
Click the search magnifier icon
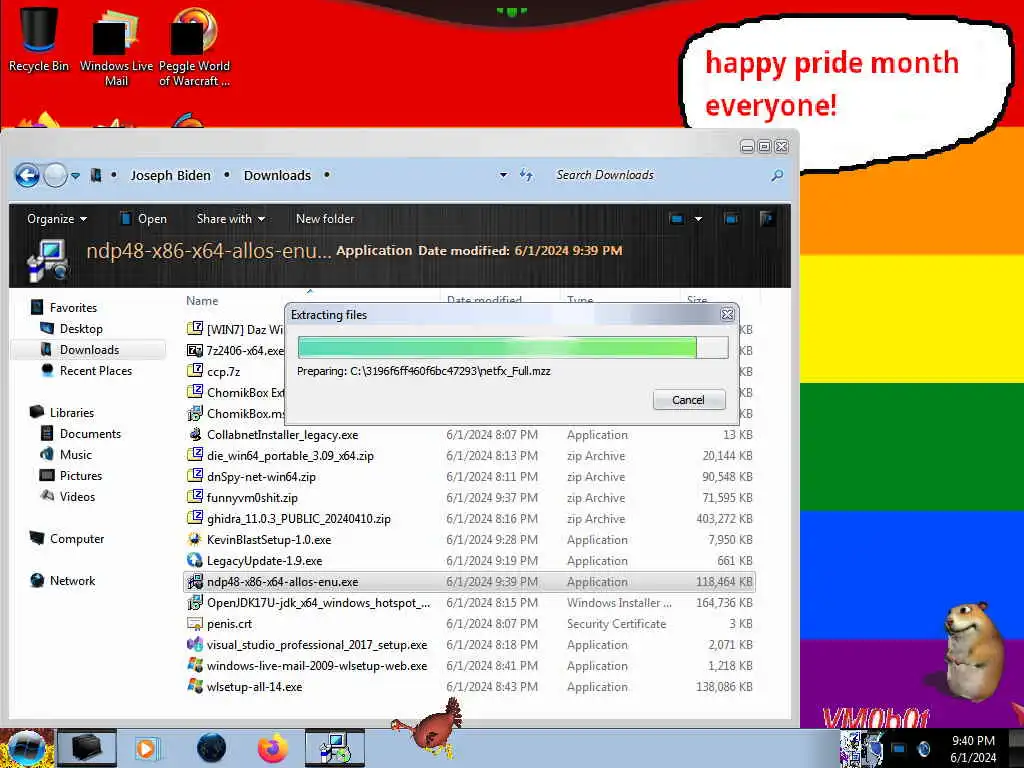click(x=776, y=175)
